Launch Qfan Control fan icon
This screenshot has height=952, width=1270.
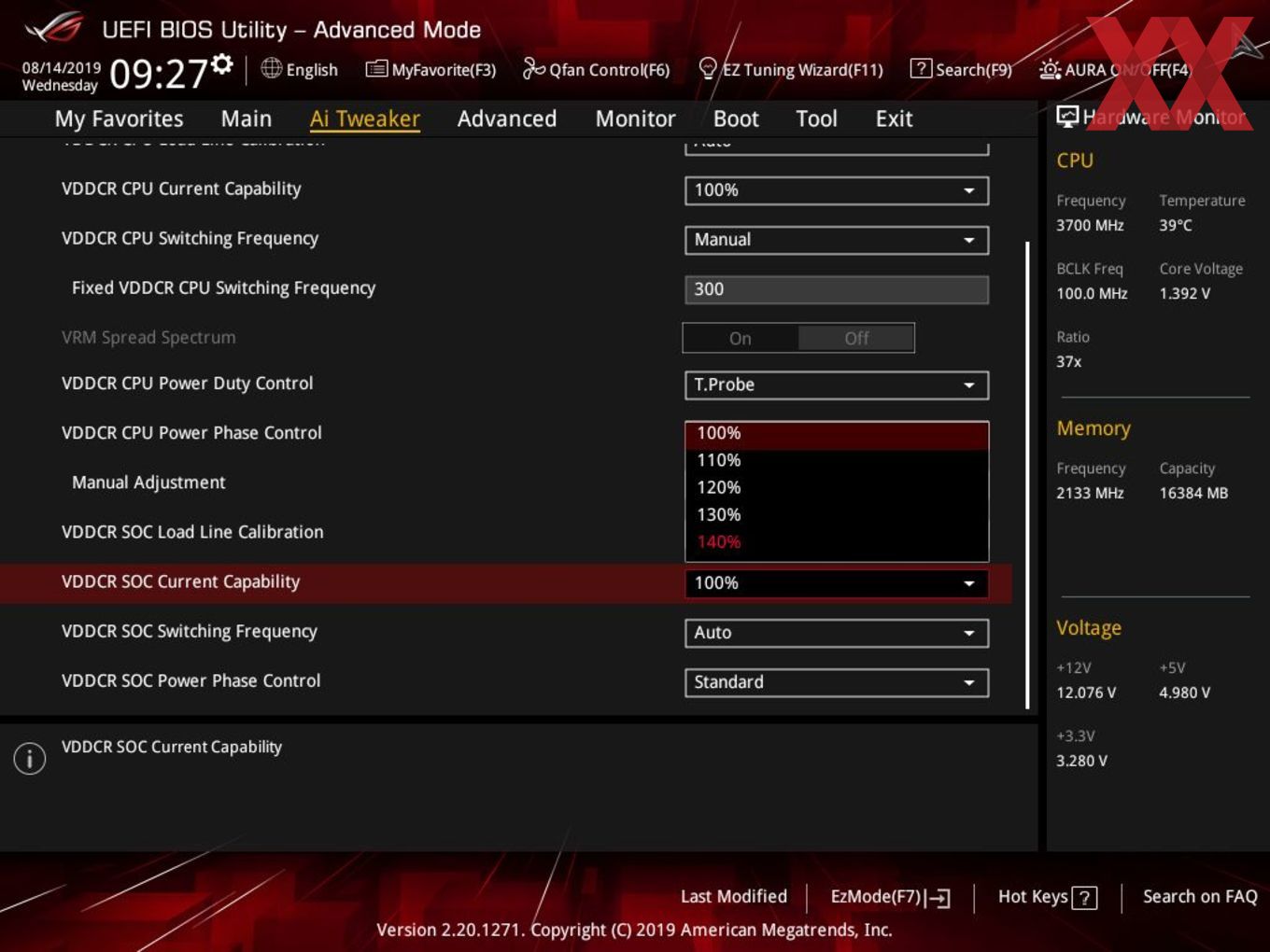[x=533, y=68]
